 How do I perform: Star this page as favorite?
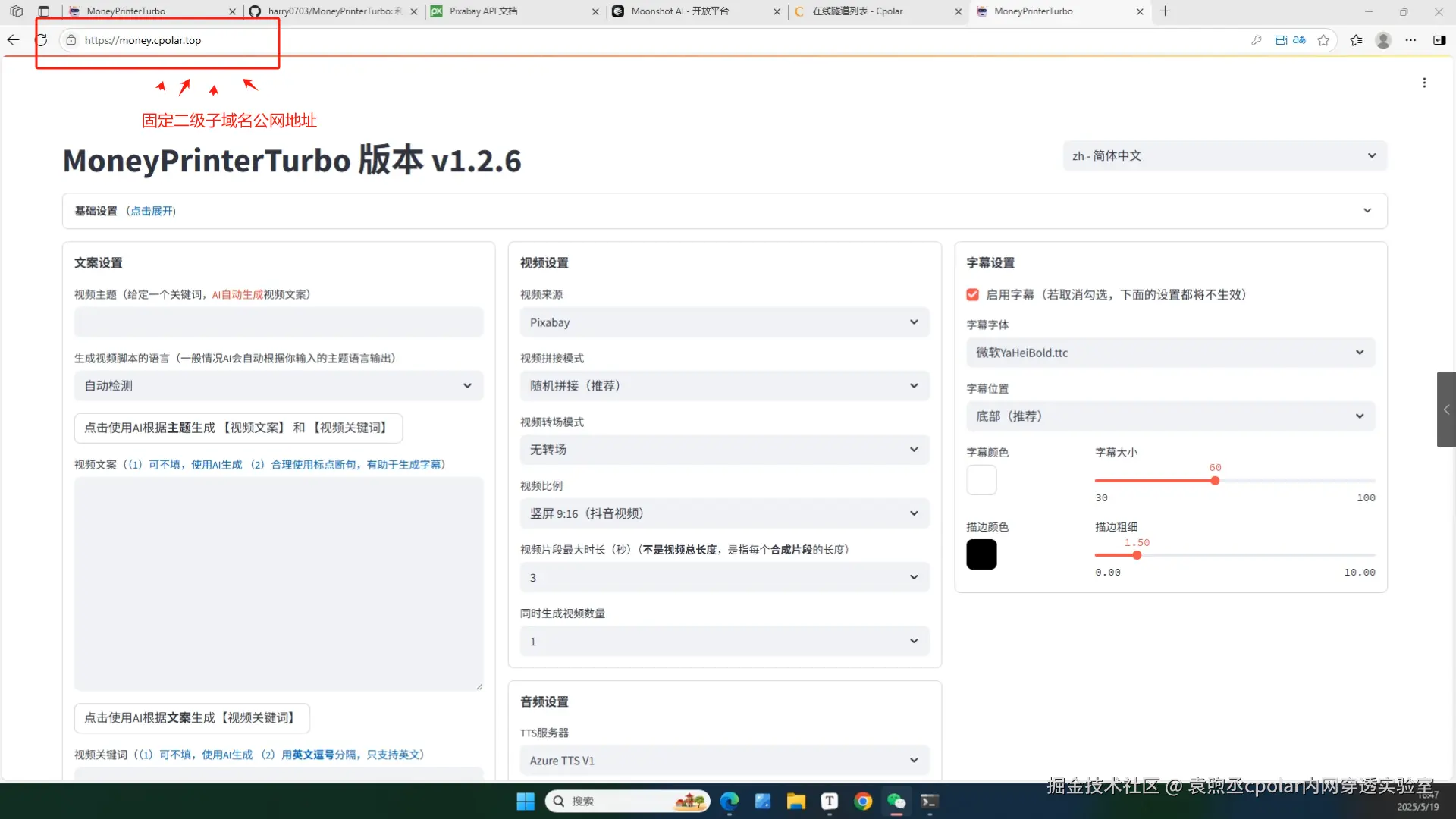1323,40
